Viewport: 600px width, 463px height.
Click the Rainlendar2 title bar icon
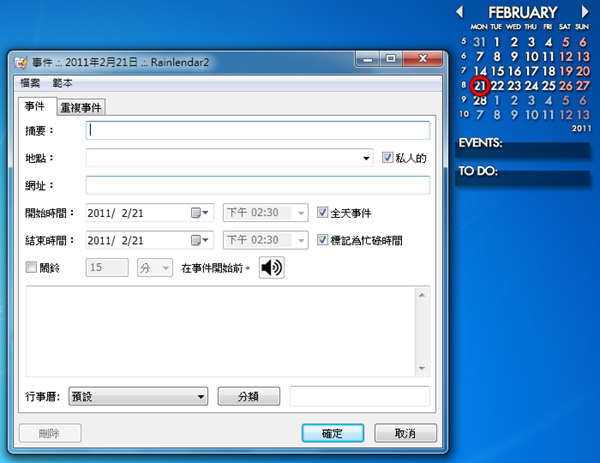tap(21, 62)
